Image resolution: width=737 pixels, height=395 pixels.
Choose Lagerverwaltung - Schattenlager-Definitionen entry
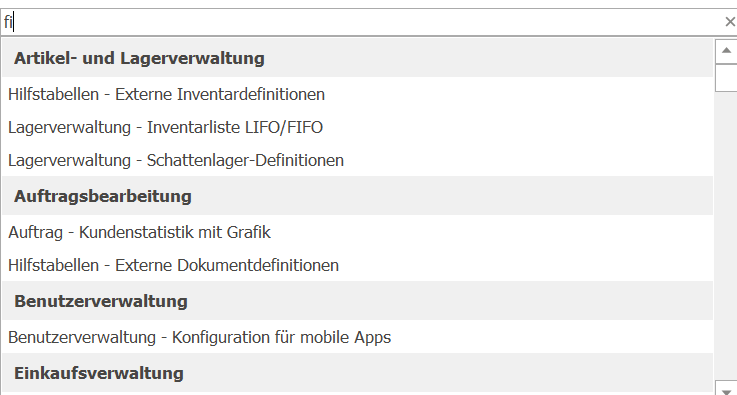(357, 160)
